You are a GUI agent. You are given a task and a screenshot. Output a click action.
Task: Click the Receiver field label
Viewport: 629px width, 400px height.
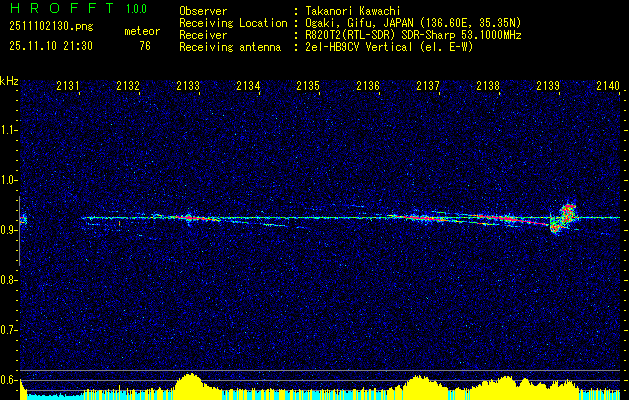pos(203,35)
